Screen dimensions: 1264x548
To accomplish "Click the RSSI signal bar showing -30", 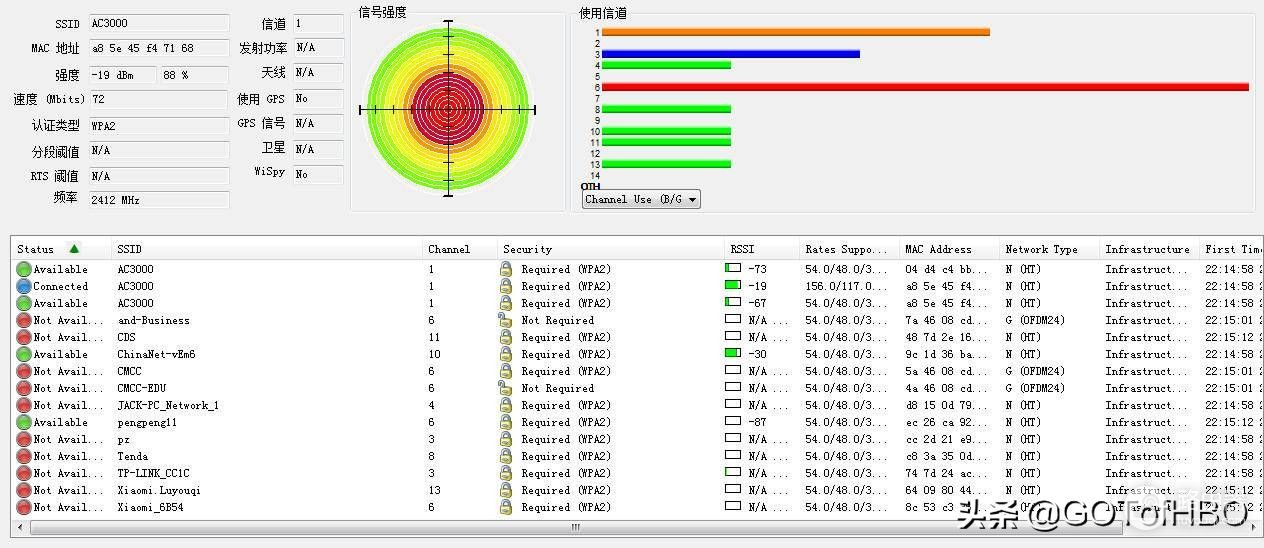I will [733, 353].
